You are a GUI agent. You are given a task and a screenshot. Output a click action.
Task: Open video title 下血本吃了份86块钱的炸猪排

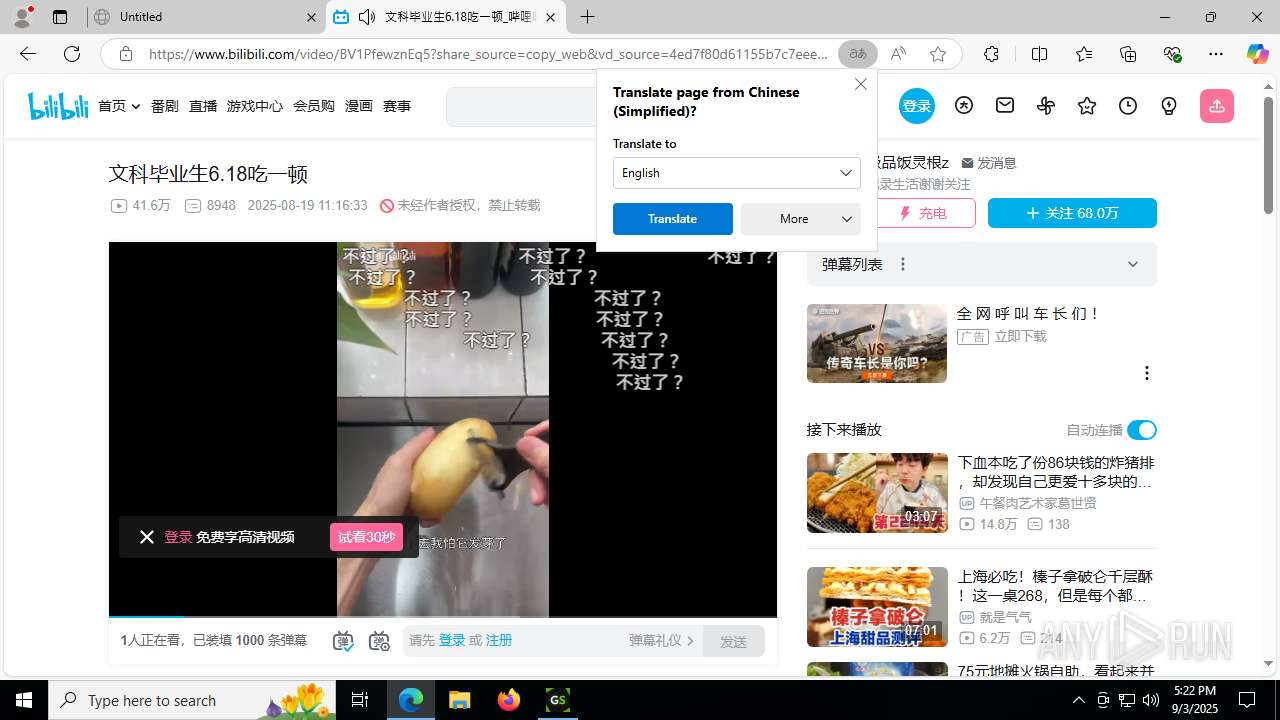point(1056,472)
